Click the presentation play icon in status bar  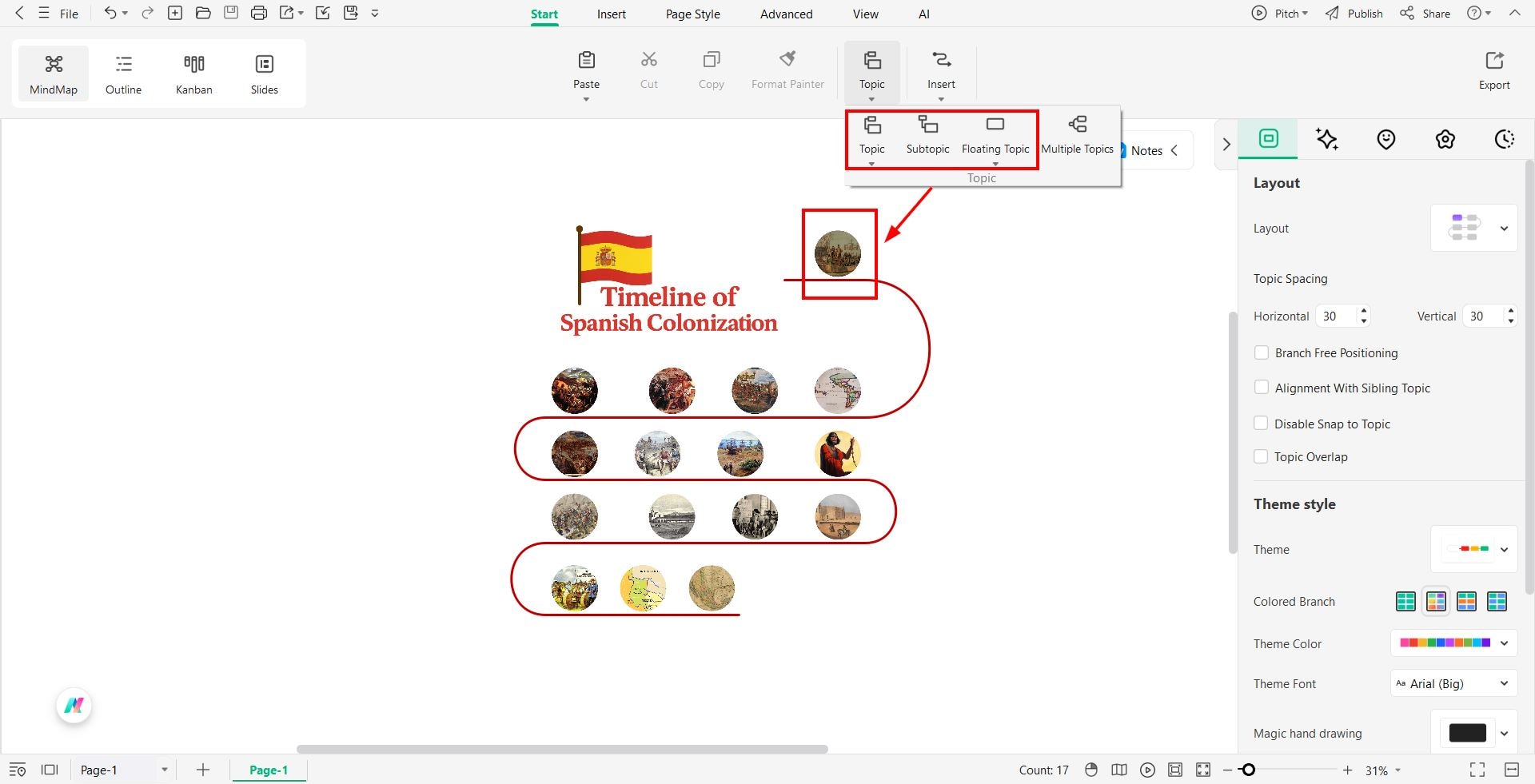pyautogui.click(x=1147, y=770)
